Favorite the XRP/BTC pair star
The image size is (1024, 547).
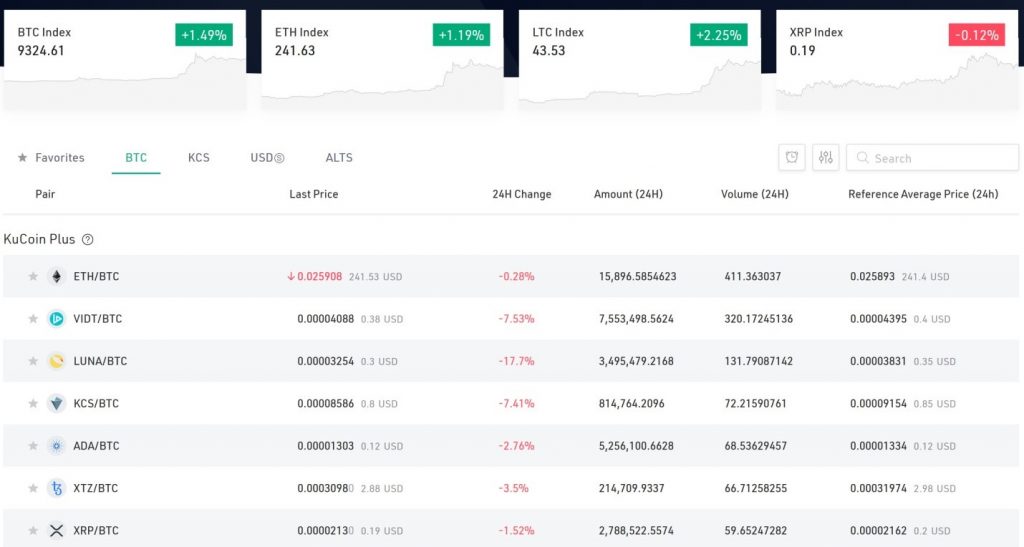[33, 531]
